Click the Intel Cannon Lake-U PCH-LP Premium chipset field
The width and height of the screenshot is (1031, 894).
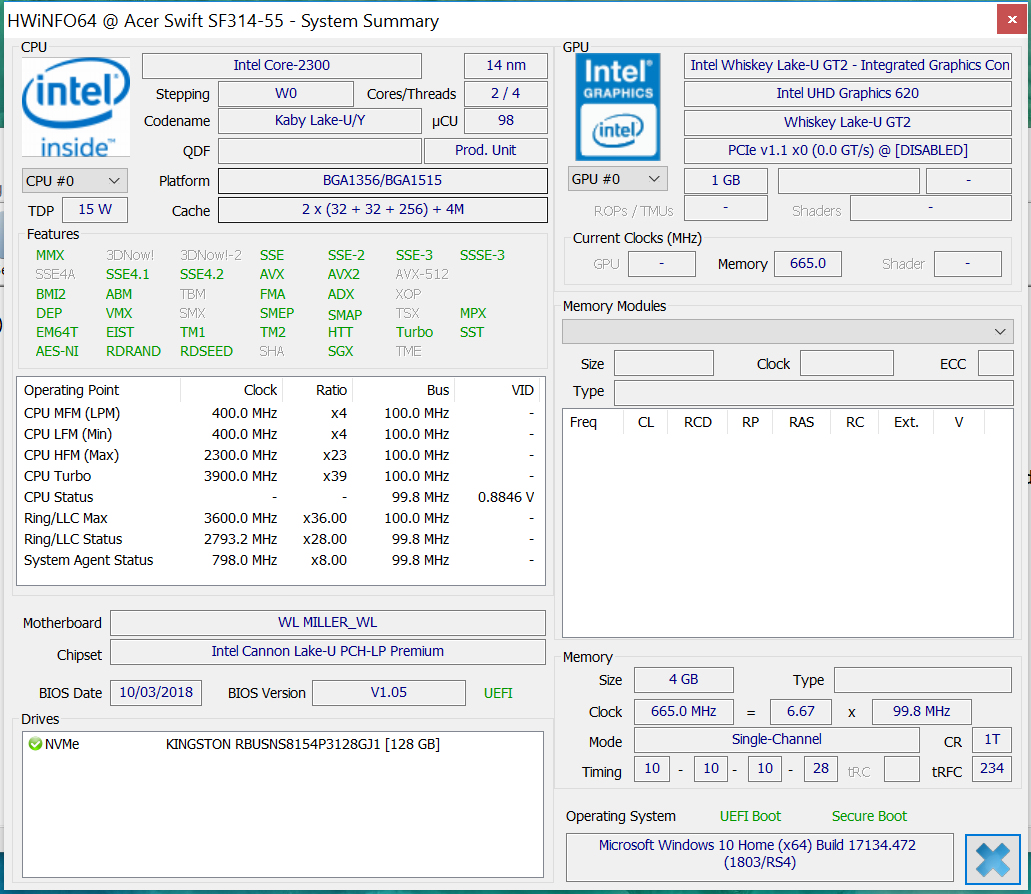[327, 651]
